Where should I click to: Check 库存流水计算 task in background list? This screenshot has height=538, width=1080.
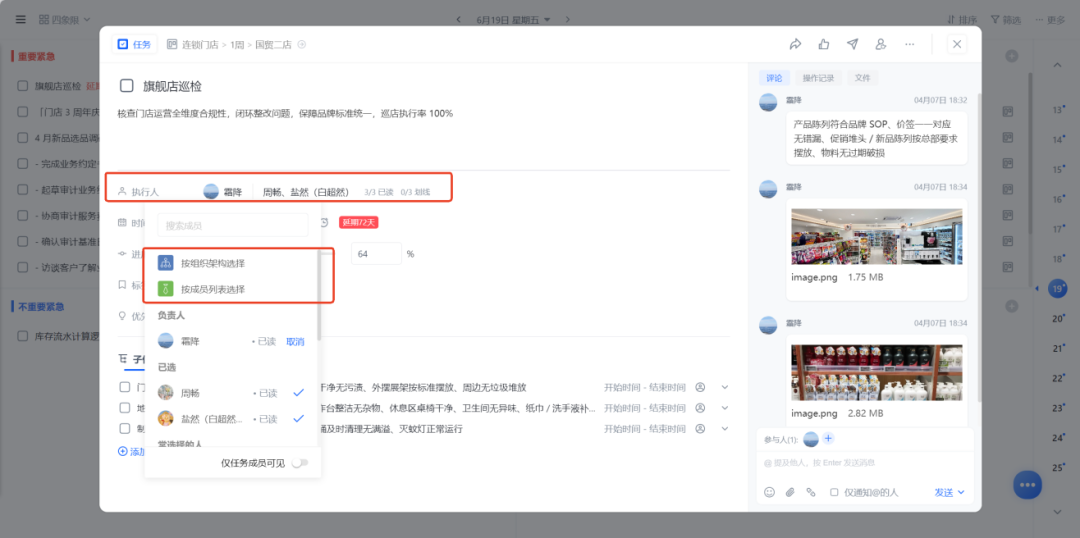coord(23,336)
